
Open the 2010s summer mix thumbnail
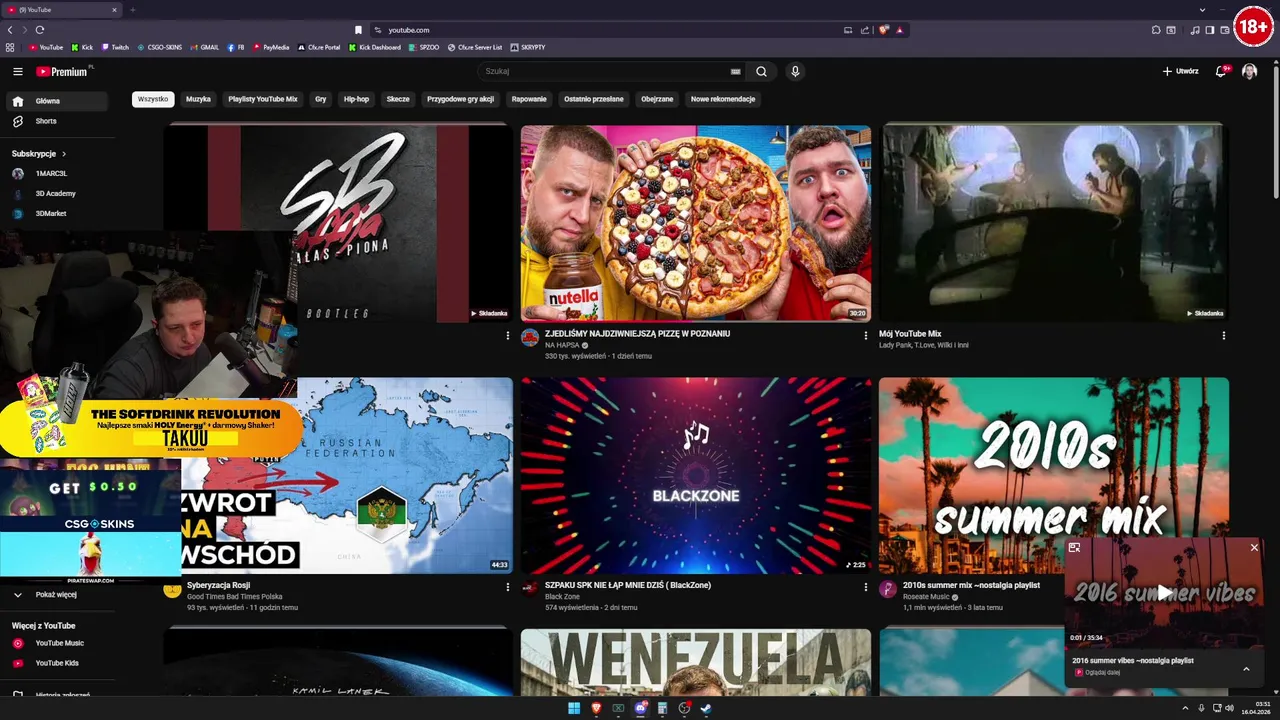point(1053,475)
